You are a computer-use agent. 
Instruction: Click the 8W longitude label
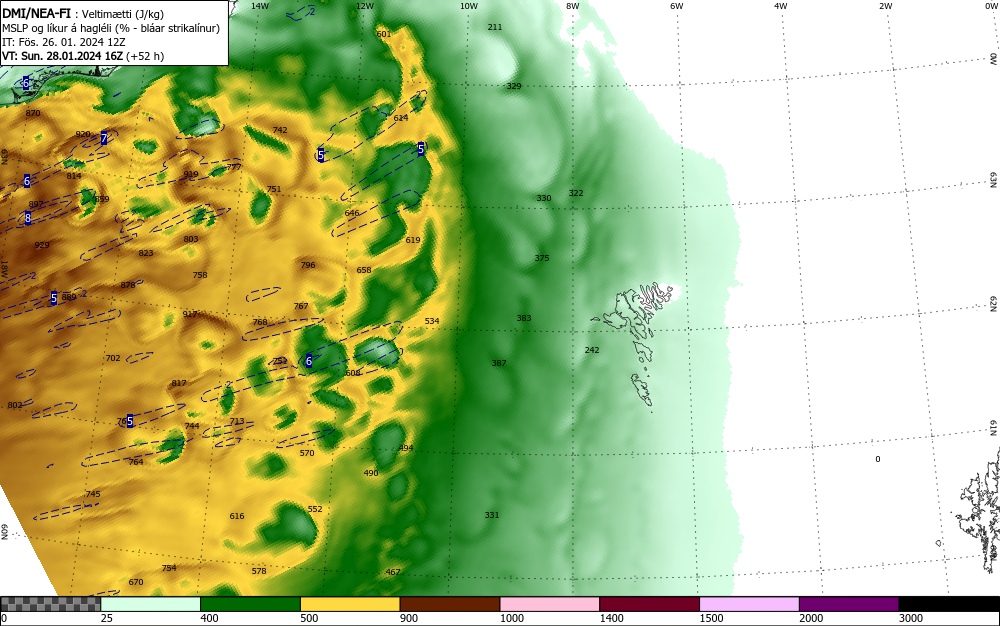(573, 6)
